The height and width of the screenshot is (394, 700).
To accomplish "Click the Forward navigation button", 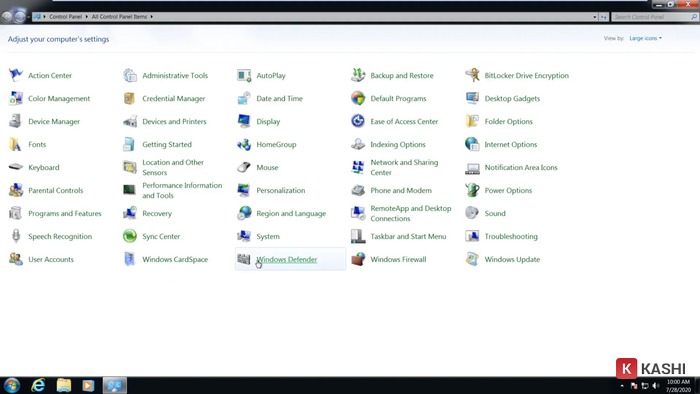I will tap(20, 17).
